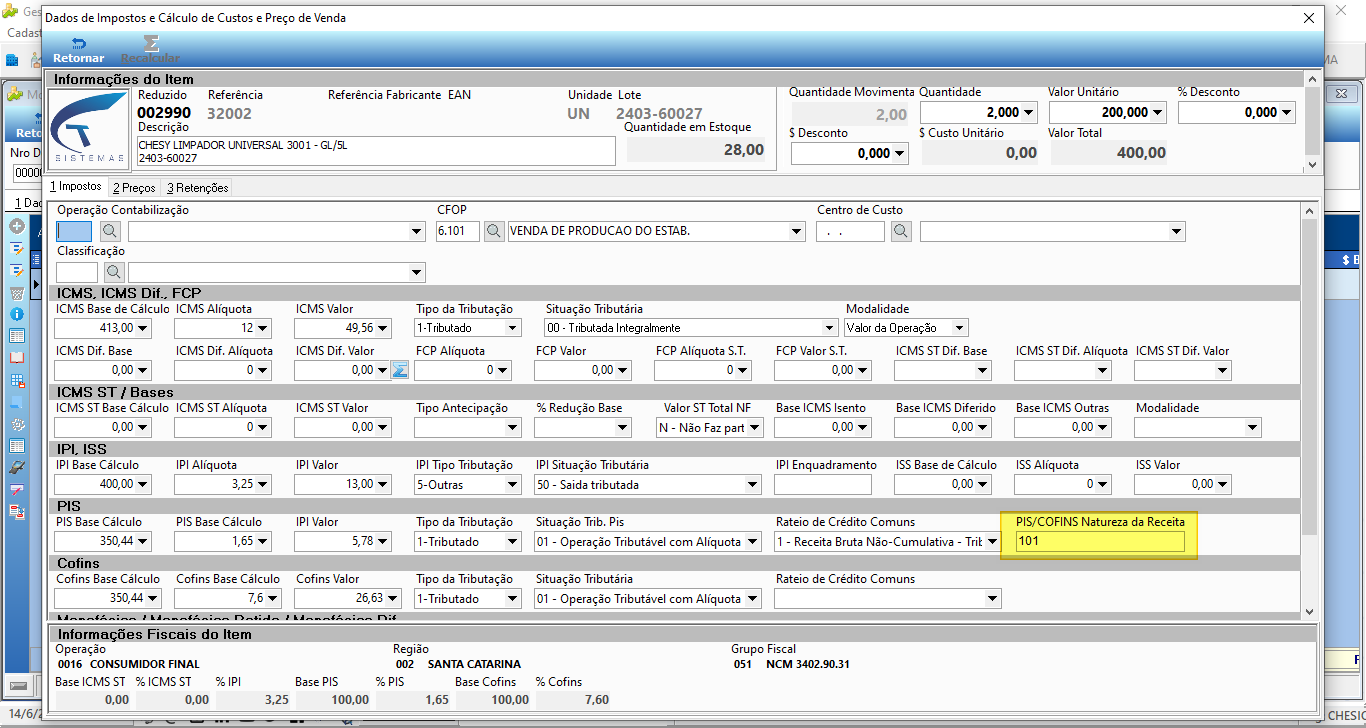Expand CFOP description dropdown Venda de Producao
Viewport: 1366px width, 728px height.
796,232
